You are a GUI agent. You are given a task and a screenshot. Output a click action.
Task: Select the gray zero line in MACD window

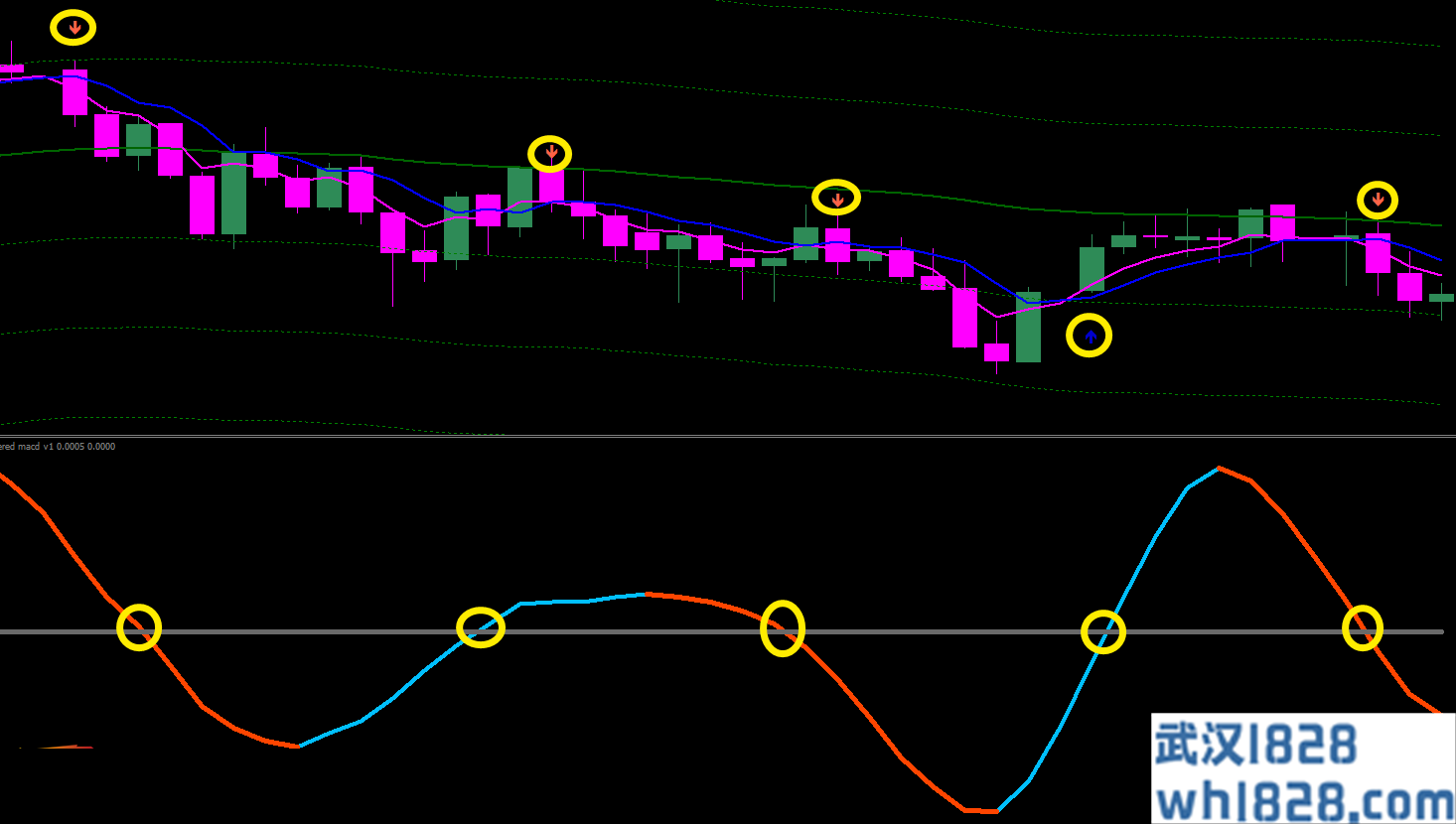722,631
